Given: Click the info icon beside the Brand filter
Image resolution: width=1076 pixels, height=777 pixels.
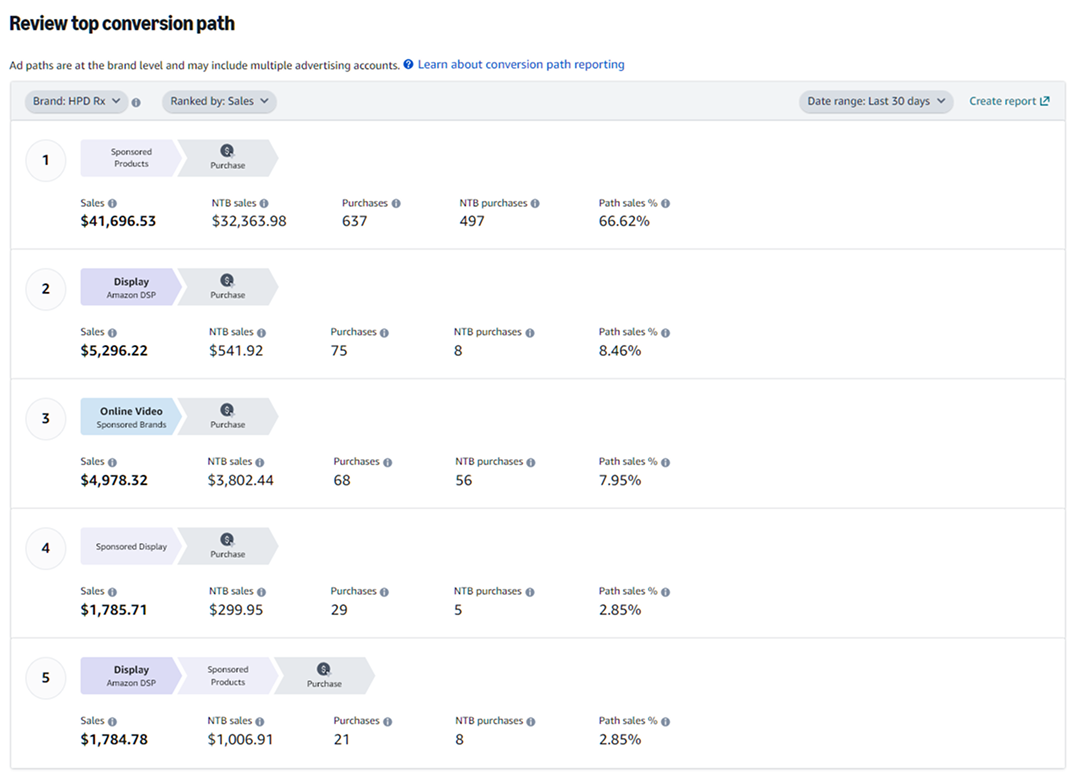Looking at the screenshot, I should [x=134, y=101].
